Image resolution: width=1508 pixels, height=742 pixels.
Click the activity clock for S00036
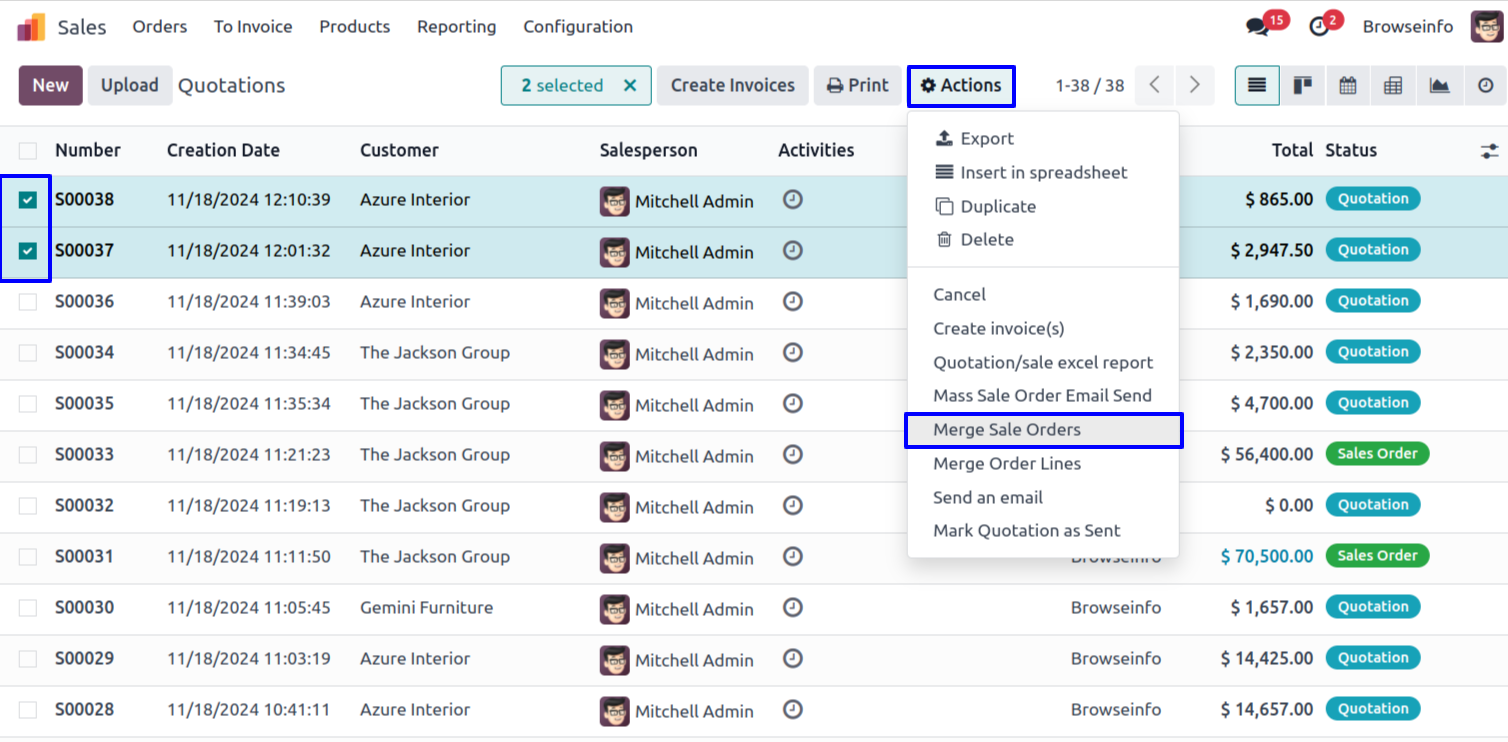point(793,301)
